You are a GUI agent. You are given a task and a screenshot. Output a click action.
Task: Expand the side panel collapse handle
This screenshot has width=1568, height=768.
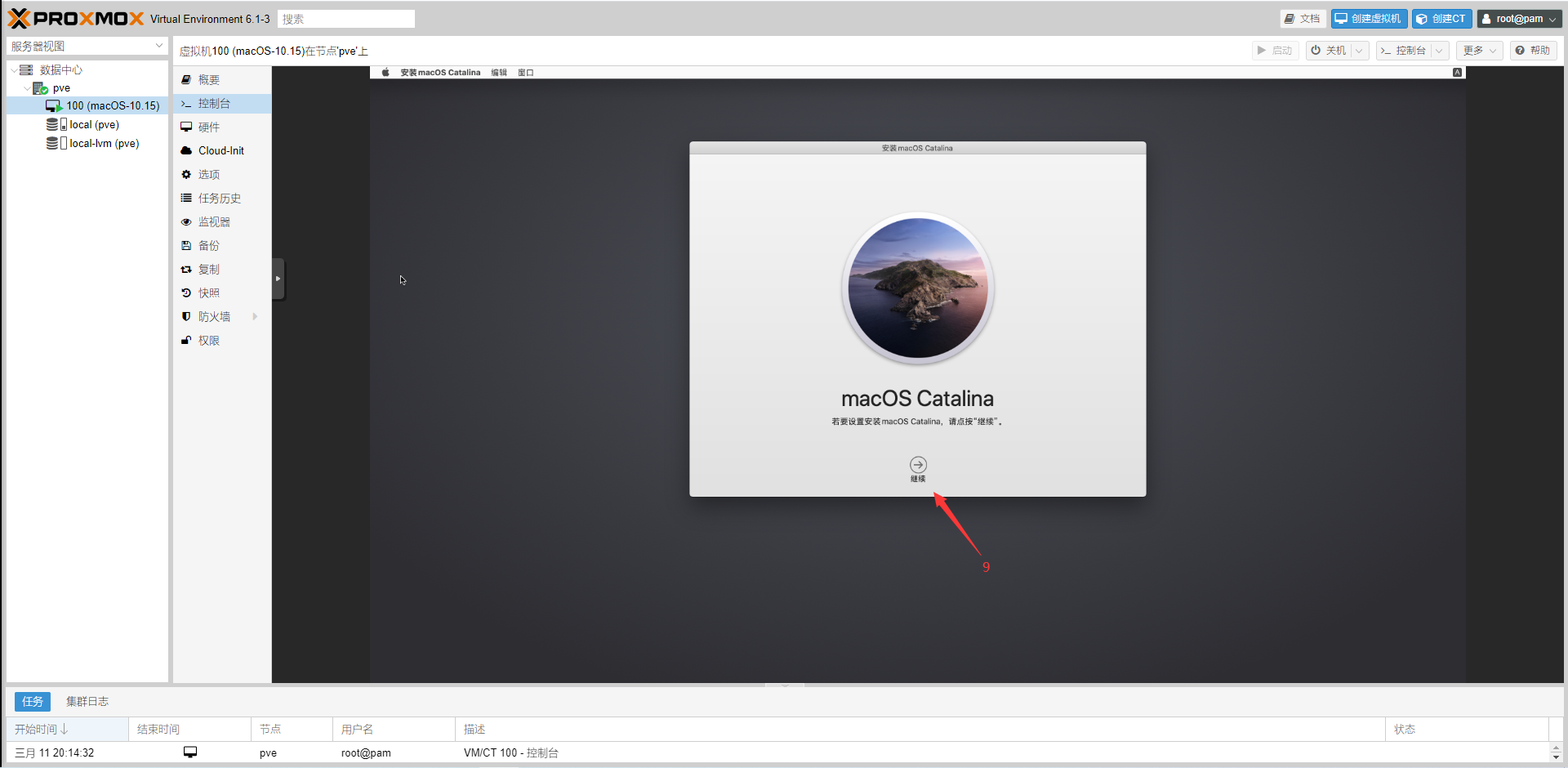click(x=278, y=279)
